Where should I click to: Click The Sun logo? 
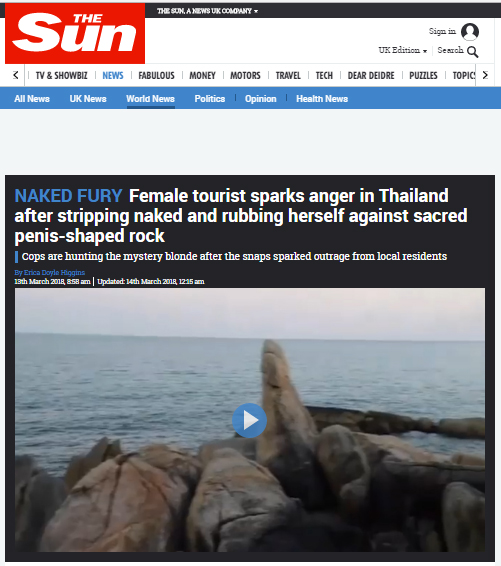[x=75, y=34]
